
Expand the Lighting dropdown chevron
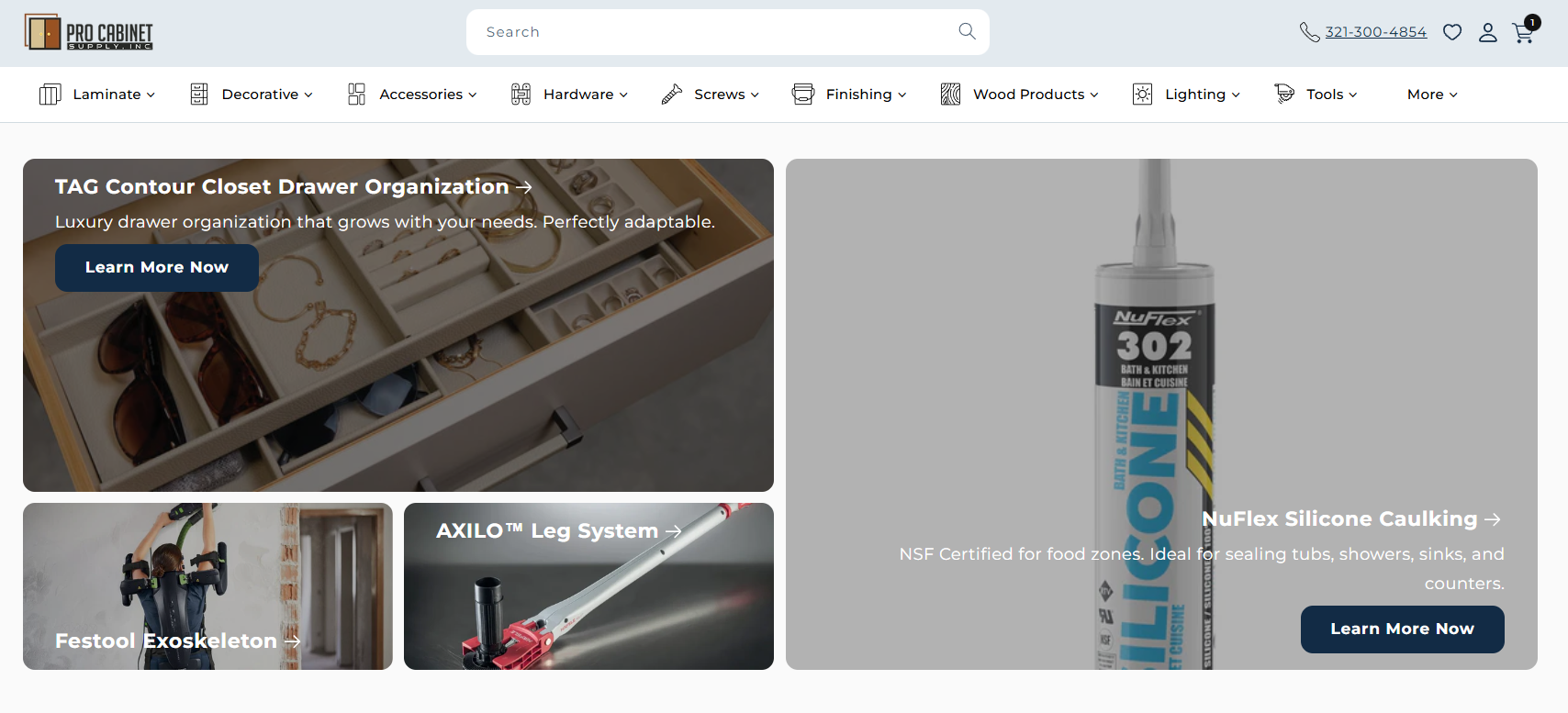pos(1236,95)
